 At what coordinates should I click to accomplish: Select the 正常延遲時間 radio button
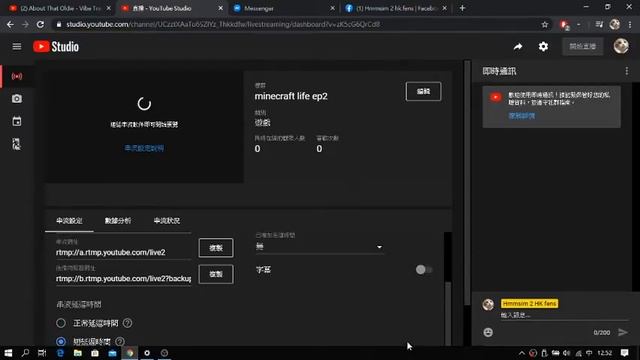61,323
